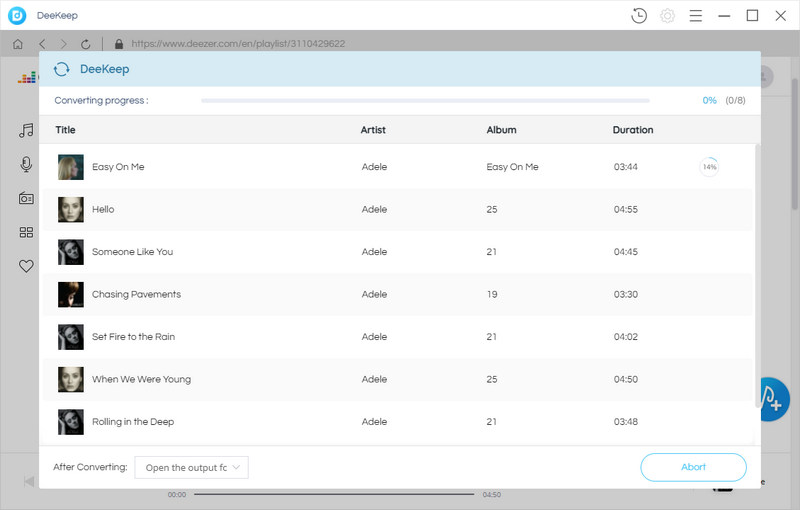Viewport: 800px width, 510px height.
Task: Select the When We Were Young title
Action: (141, 379)
